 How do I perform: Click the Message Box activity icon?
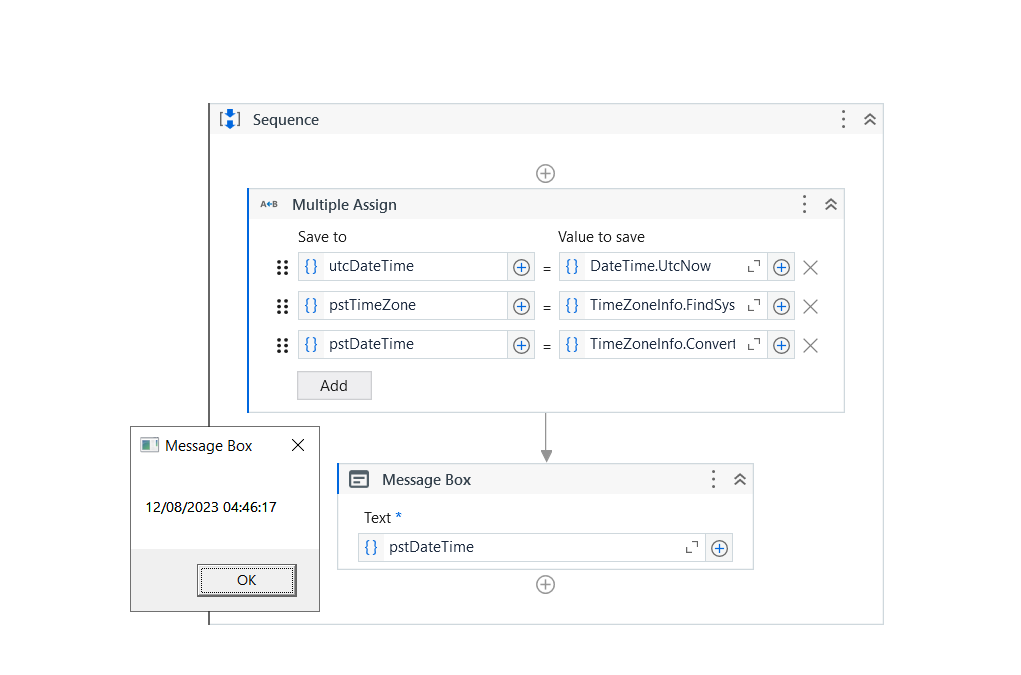(x=359, y=479)
